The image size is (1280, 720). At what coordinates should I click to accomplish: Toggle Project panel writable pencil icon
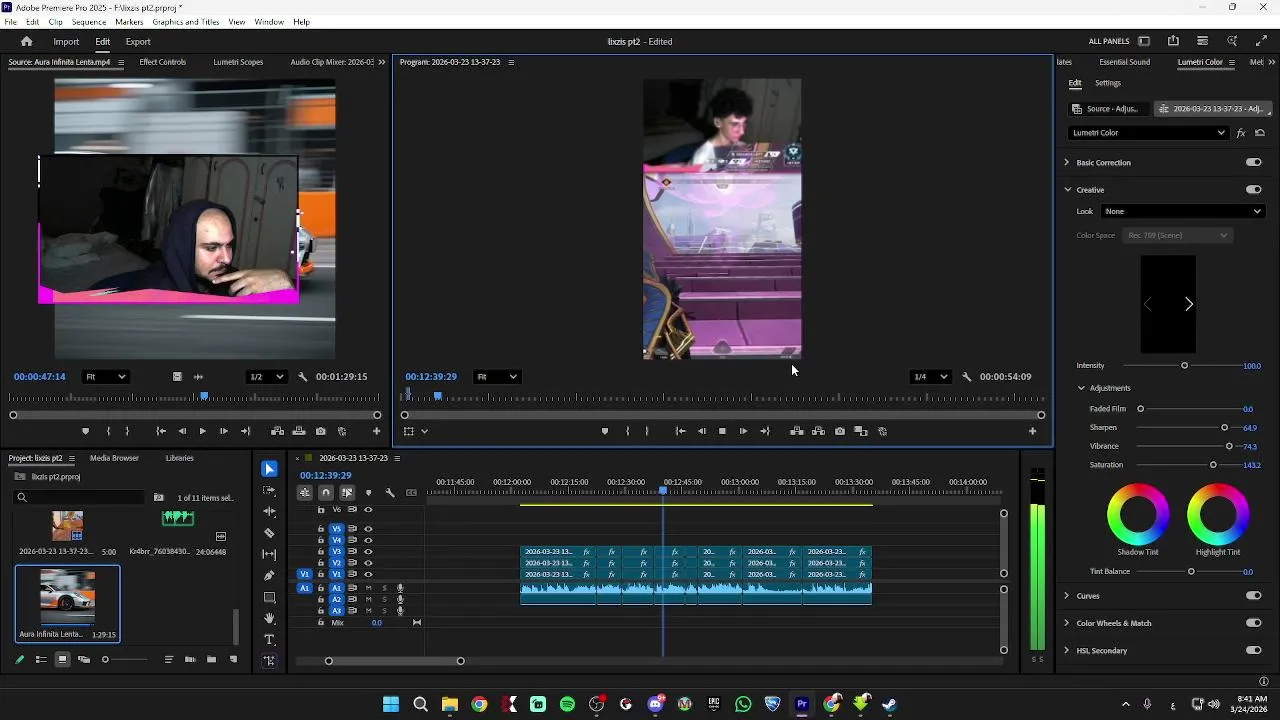(19, 659)
